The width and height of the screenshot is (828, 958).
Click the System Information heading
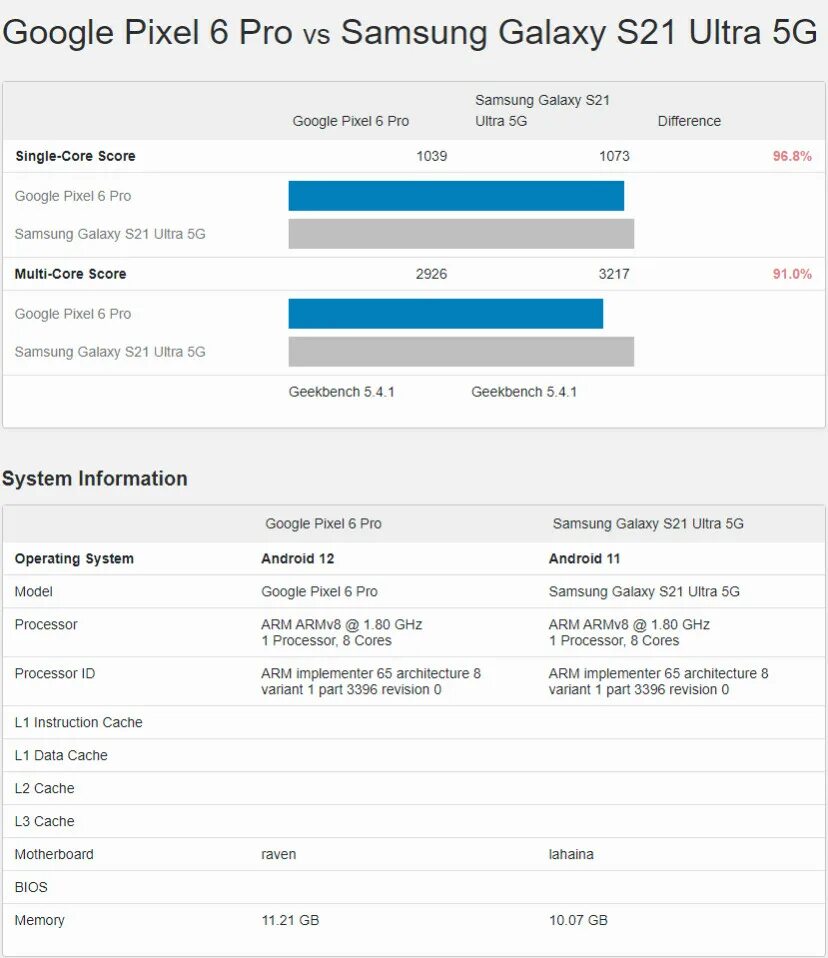(x=95, y=479)
